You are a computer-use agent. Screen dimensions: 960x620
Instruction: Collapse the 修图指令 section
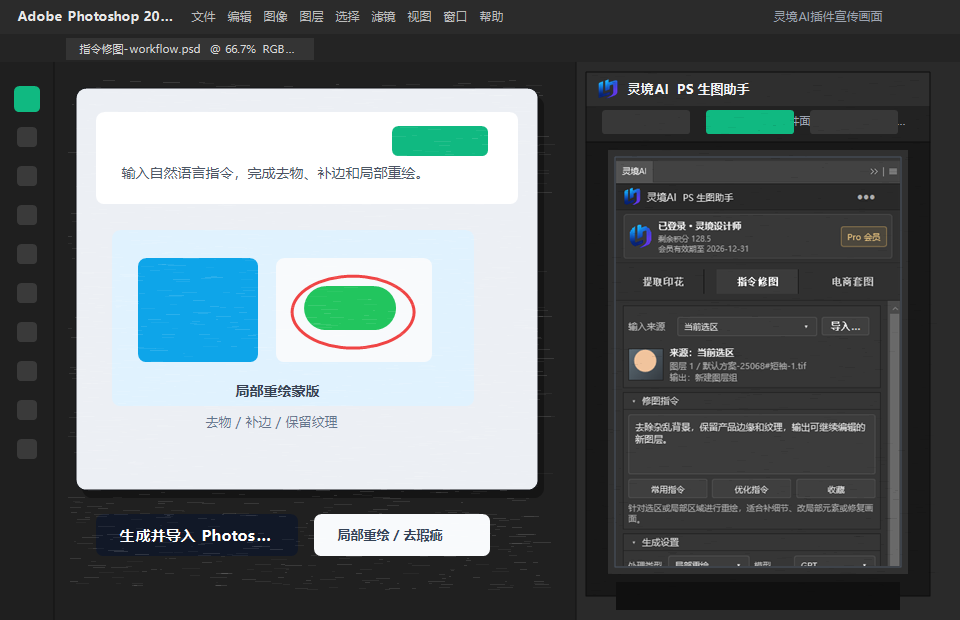[633, 402]
